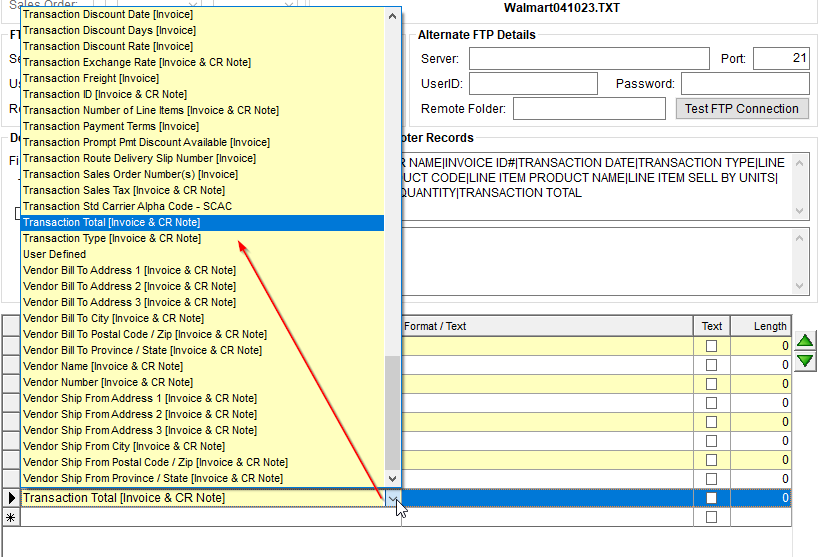The image size is (826, 557).
Task: Select Vendor Ship From Address 3
Action: (202, 430)
